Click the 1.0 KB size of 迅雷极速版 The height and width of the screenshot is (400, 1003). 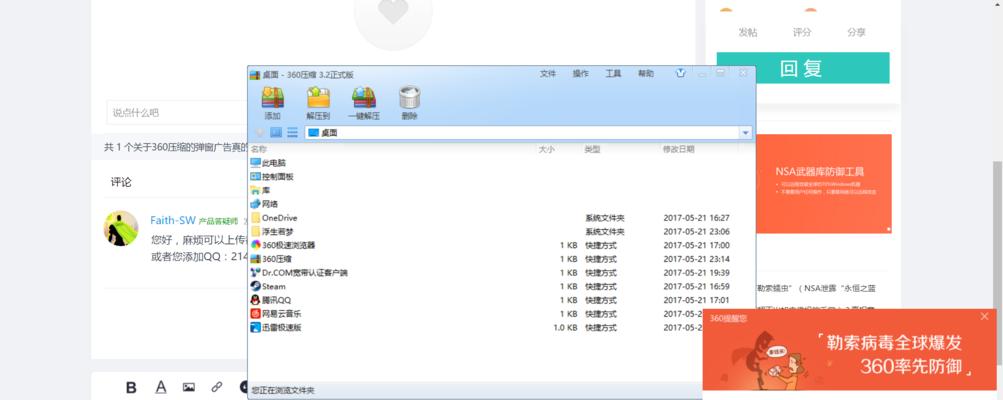[x=565, y=328]
